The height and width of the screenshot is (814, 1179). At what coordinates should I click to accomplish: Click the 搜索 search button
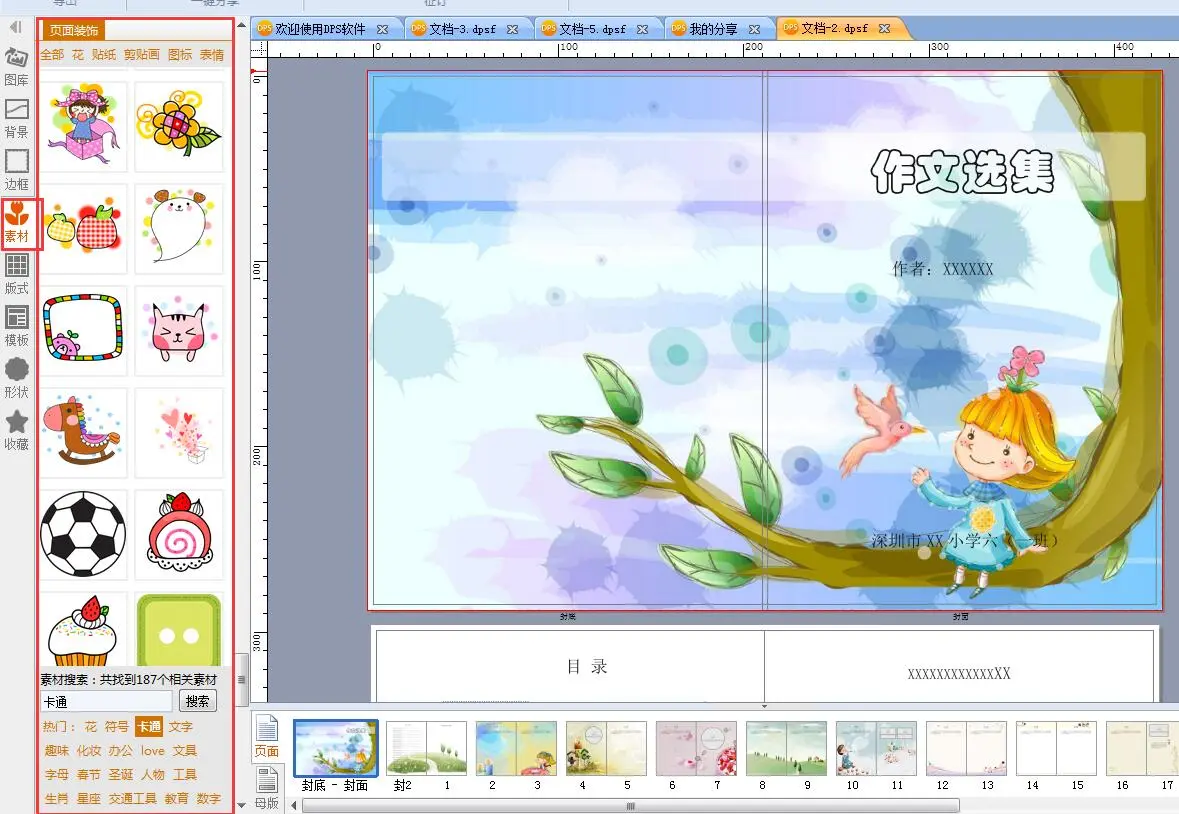coord(197,702)
